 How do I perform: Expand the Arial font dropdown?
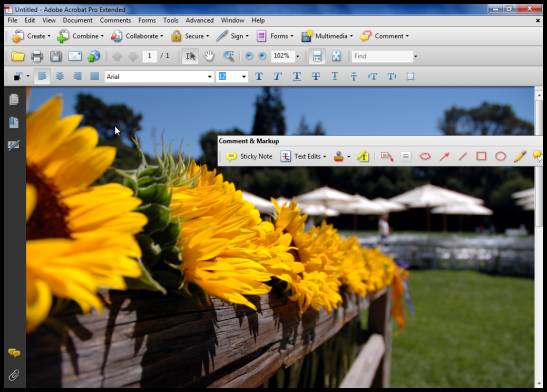209,77
